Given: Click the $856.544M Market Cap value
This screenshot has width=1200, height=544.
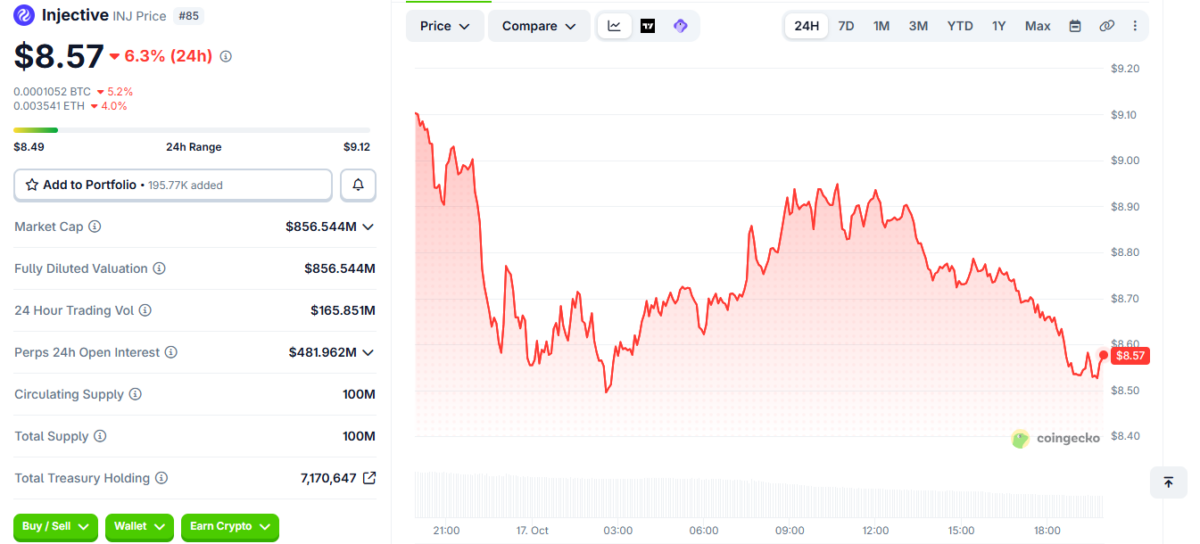Looking at the screenshot, I should tap(321, 227).
